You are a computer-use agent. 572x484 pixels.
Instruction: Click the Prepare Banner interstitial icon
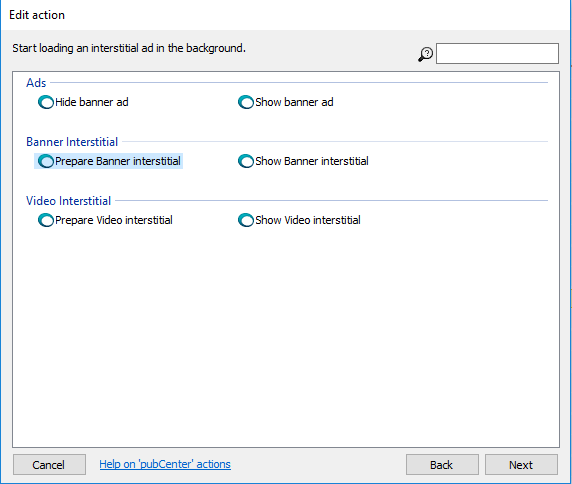tap(46, 161)
